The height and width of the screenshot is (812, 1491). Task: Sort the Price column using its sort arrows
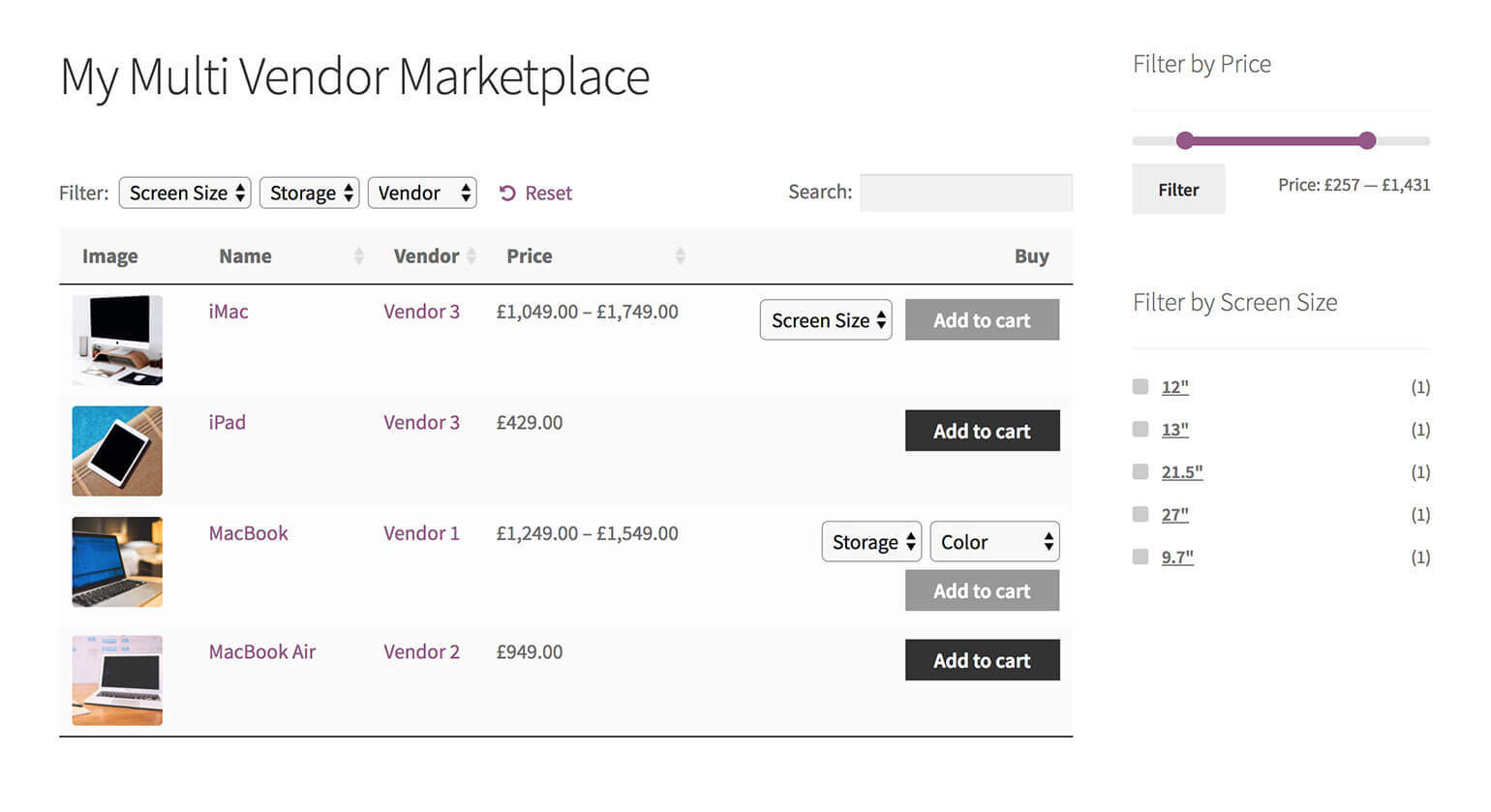pyautogui.click(x=681, y=256)
